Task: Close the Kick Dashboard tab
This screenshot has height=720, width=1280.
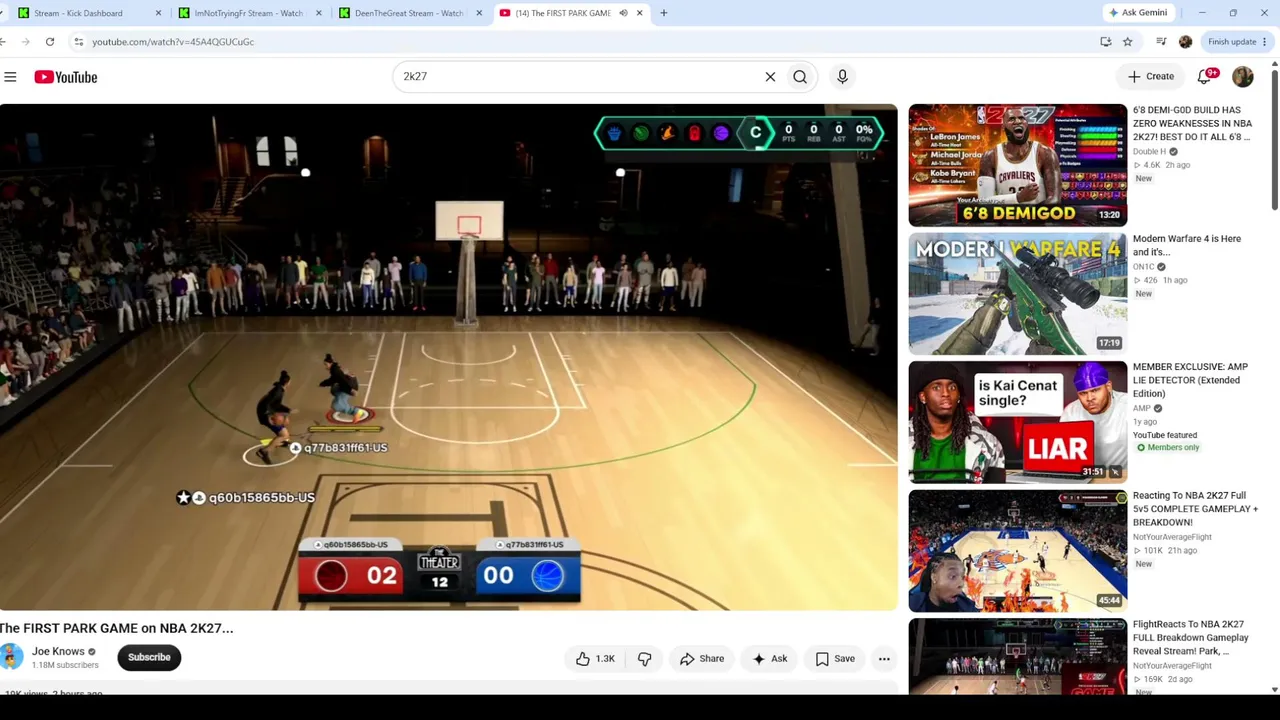Action: click(x=158, y=13)
